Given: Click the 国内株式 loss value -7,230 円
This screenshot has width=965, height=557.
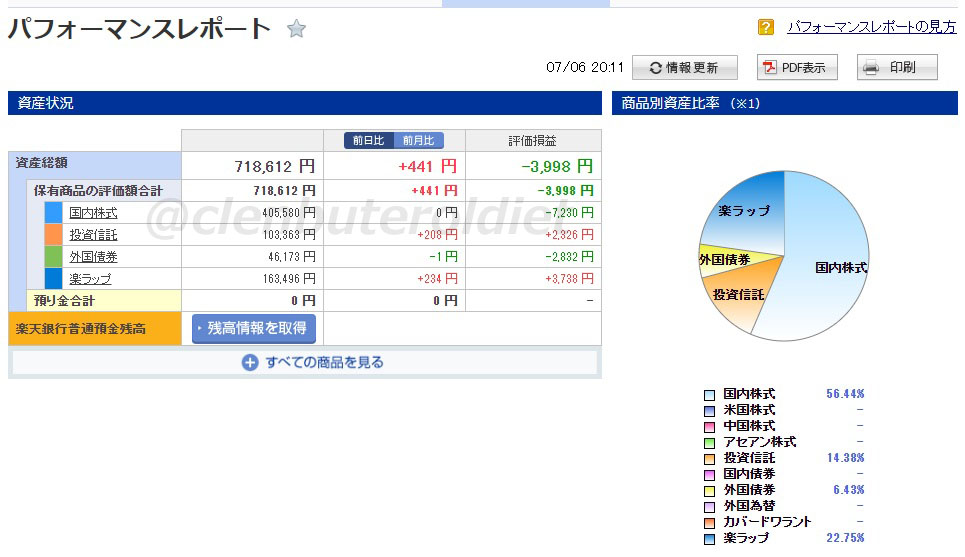Looking at the screenshot, I should (x=569, y=213).
